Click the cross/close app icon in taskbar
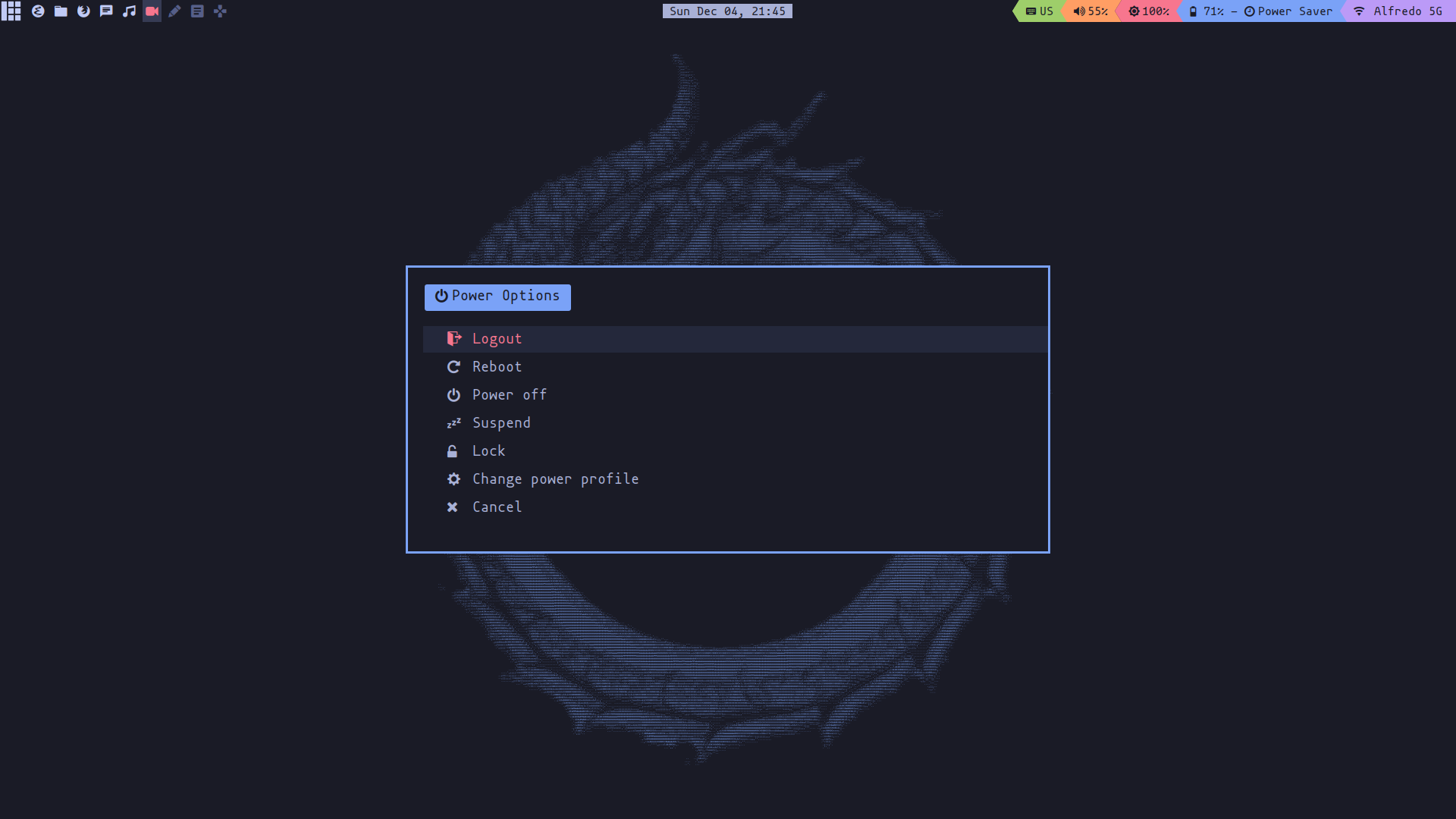Screen dimensions: 1456x819 pyautogui.click(x=220, y=11)
